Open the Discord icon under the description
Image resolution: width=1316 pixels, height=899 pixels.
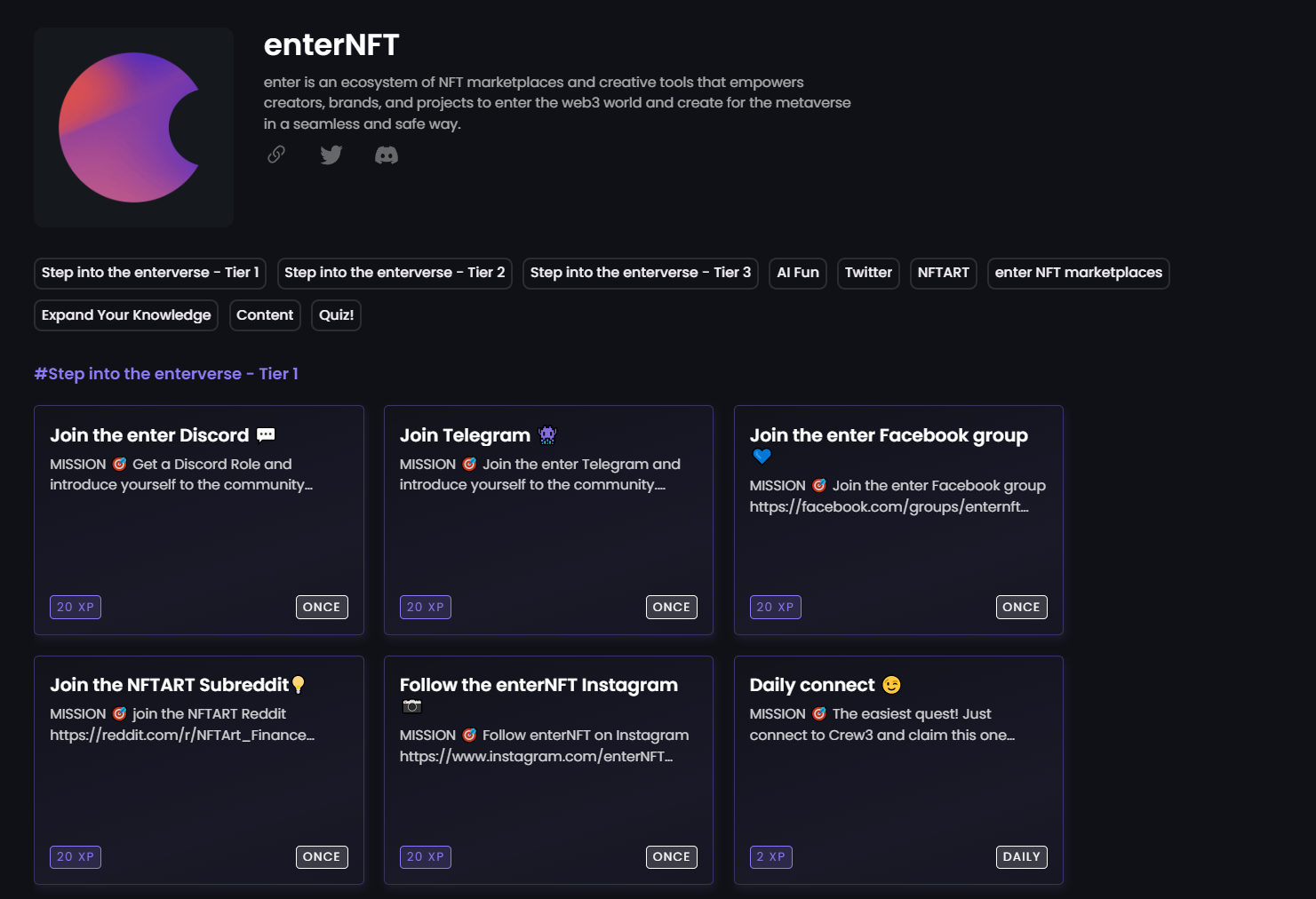pyautogui.click(x=386, y=155)
